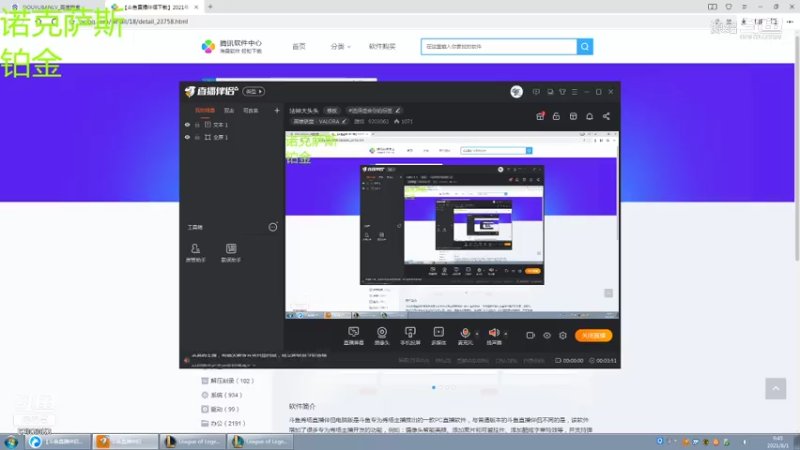Add a Screen Capture (直播屏幕) source
The height and width of the screenshot is (450, 800).
pyautogui.click(x=354, y=336)
